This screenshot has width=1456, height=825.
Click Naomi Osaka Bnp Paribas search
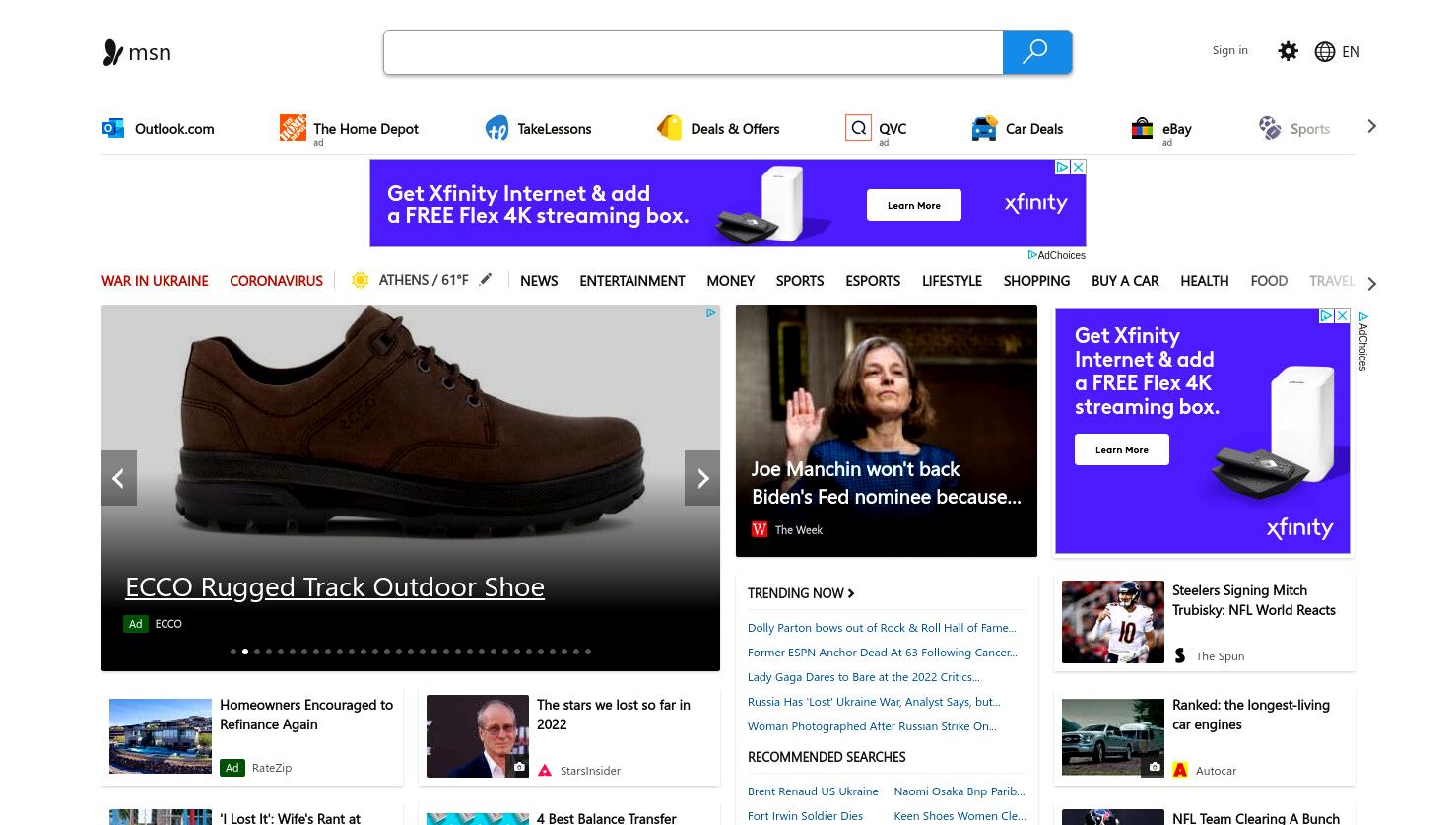click(x=960, y=791)
